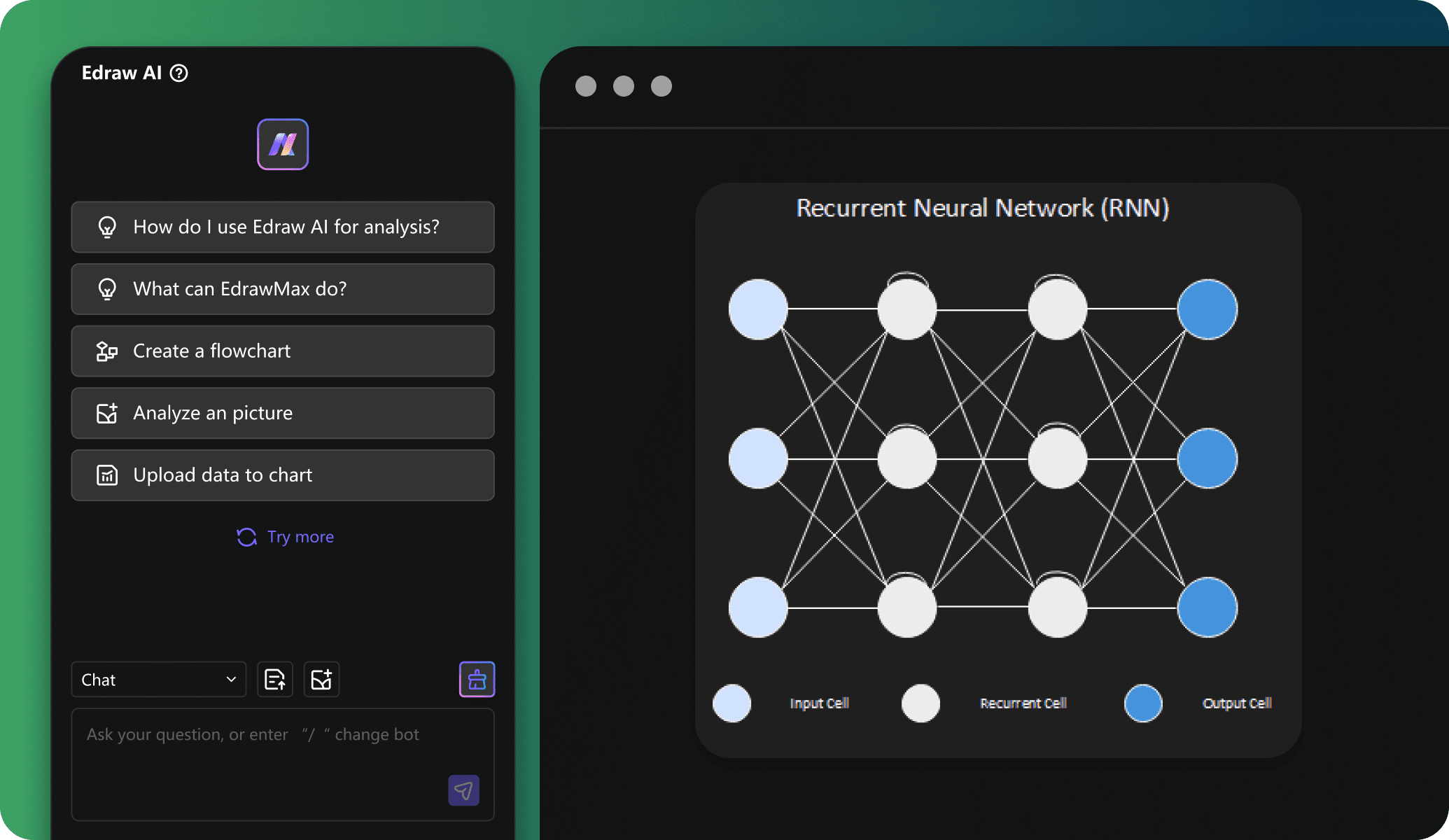Image resolution: width=1449 pixels, height=840 pixels.
Task: Open the Chat mode dropdown
Action: point(159,680)
